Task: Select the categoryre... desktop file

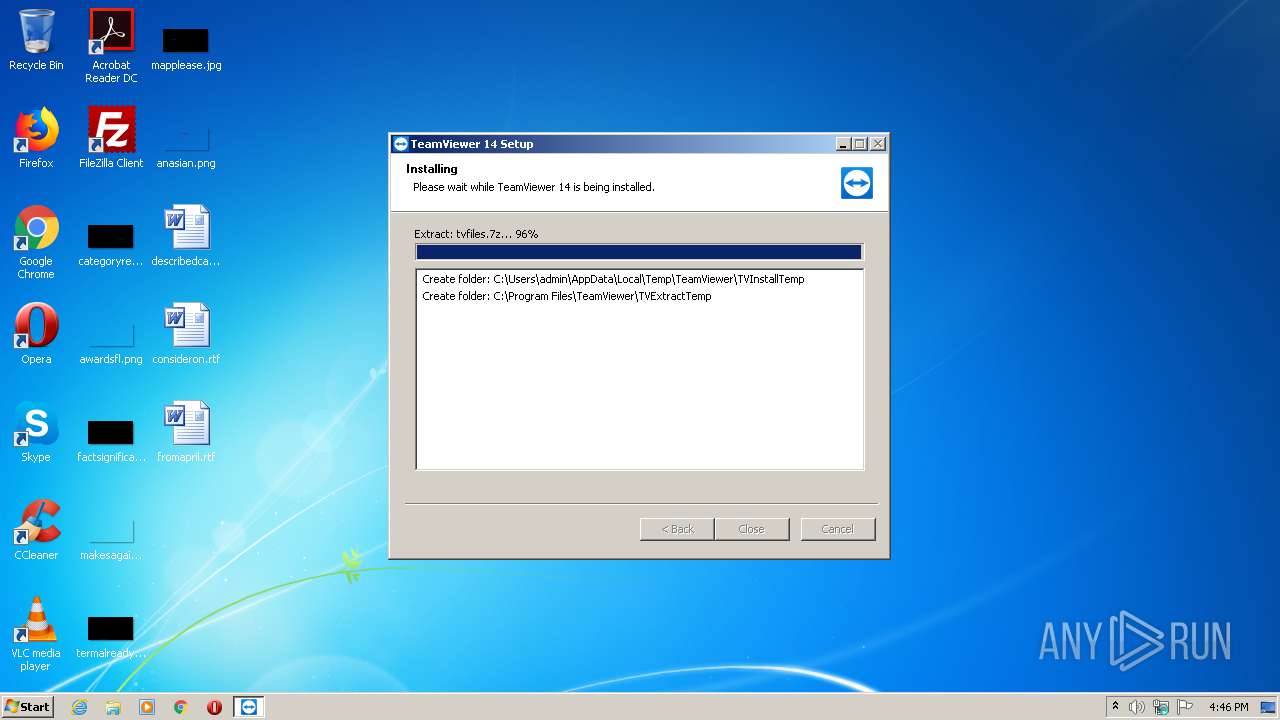Action: pyautogui.click(x=111, y=244)
